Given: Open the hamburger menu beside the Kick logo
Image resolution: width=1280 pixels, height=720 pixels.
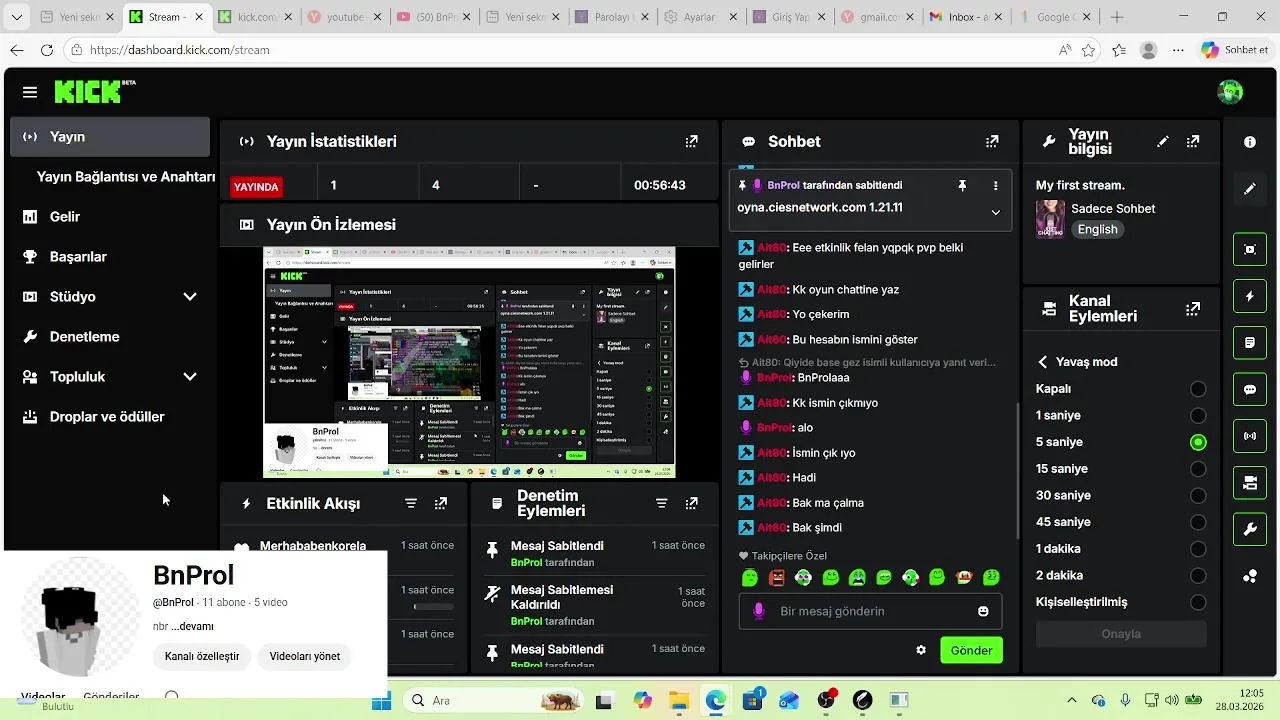Looking at the screenshot, I should [x=30, y=92].
